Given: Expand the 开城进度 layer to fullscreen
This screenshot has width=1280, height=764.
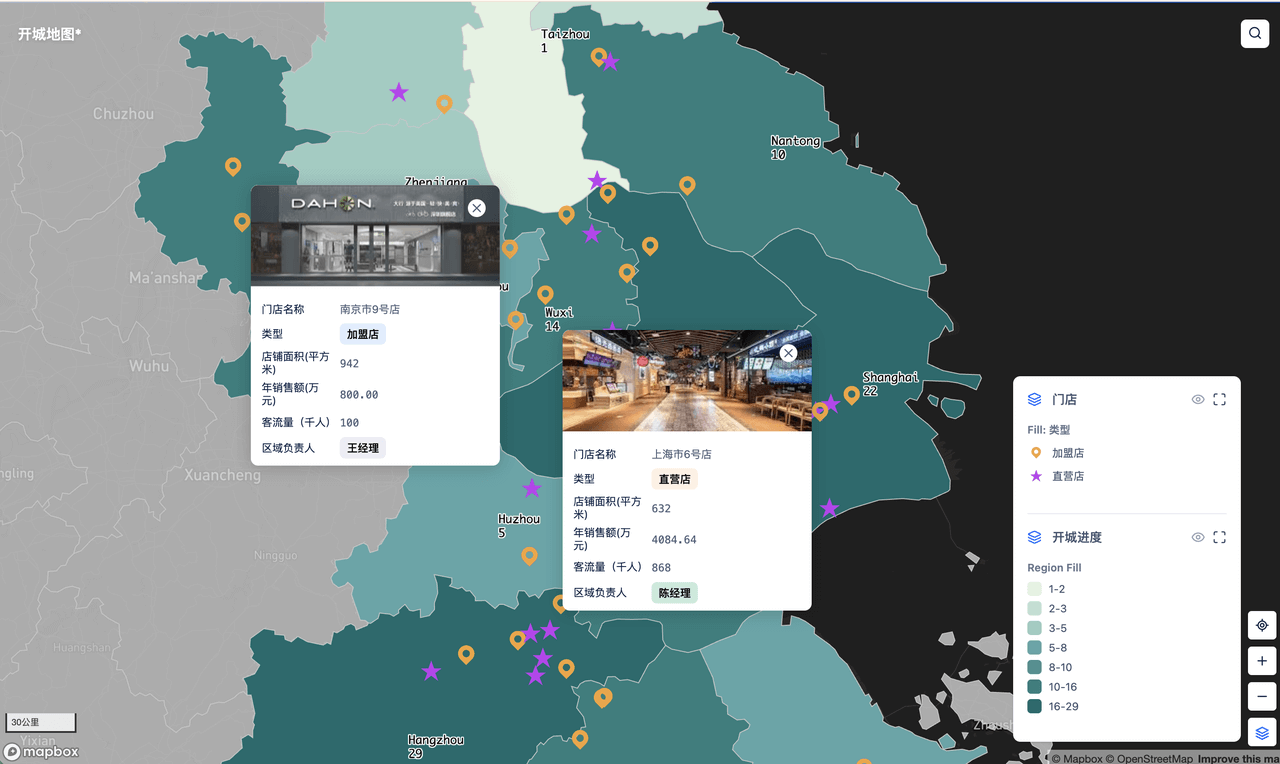Looking at the screenshot, I should [1219, 537].
